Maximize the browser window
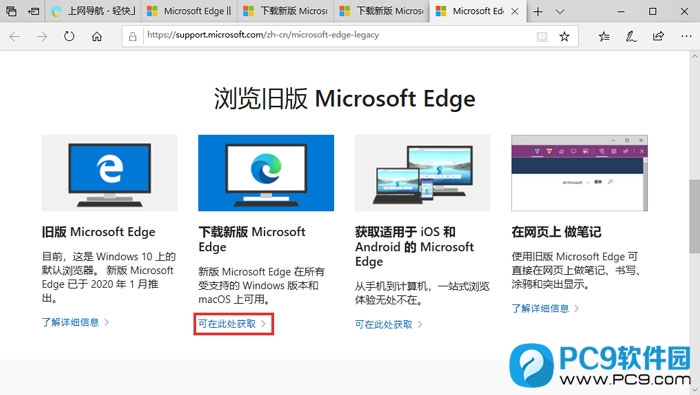700x395 pixels. [x=653, y=12]
